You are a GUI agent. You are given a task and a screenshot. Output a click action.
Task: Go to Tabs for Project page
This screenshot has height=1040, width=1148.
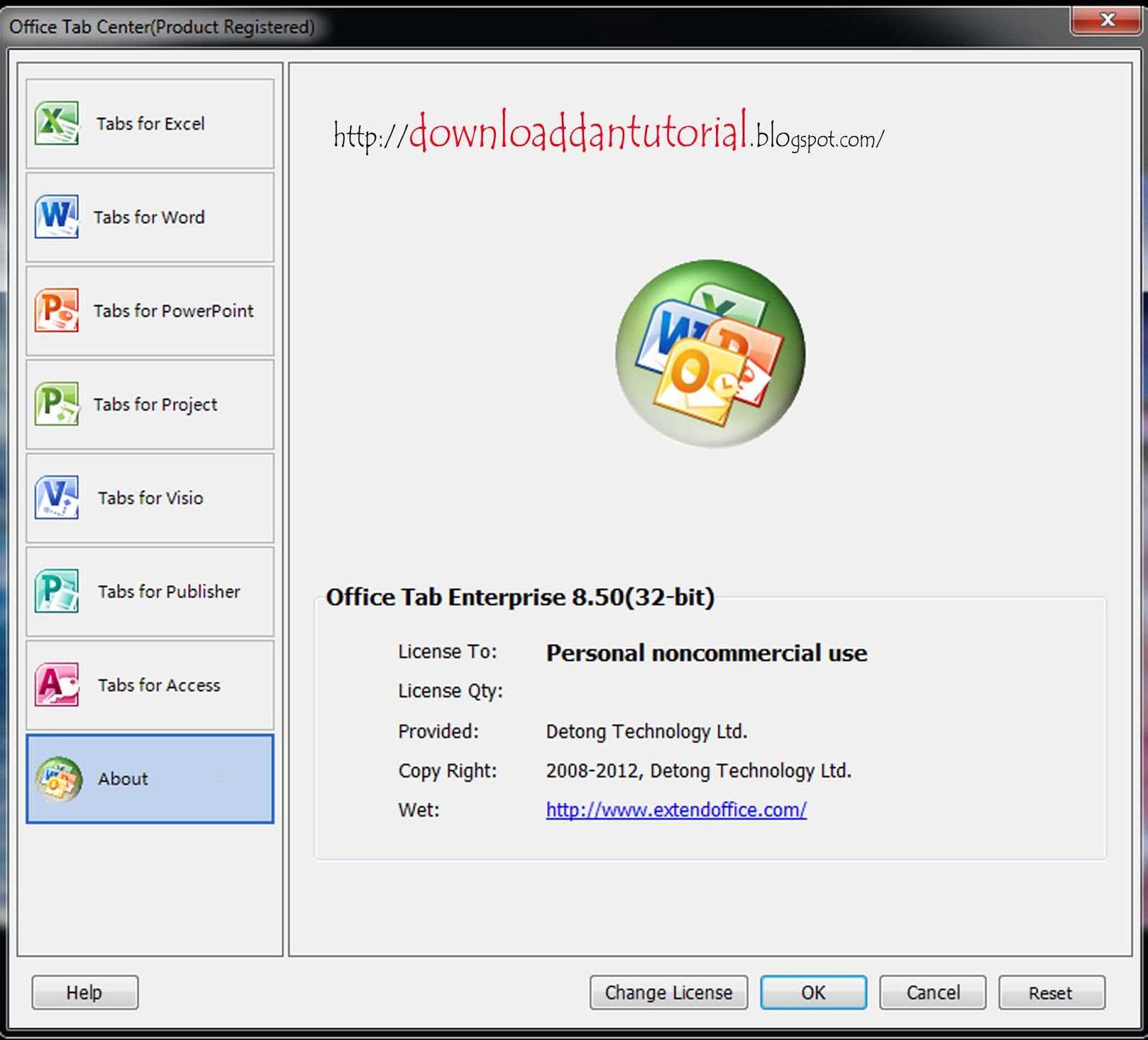[150, 404]
